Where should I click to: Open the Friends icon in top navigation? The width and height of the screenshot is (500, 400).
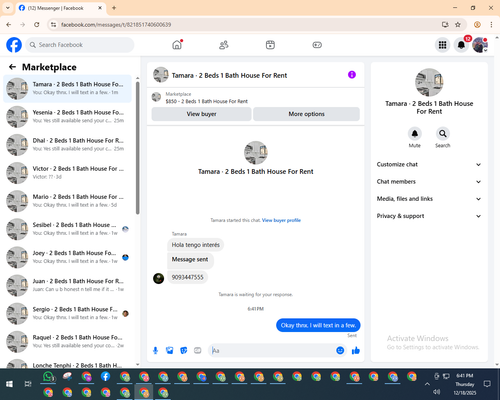pos(224,45)
